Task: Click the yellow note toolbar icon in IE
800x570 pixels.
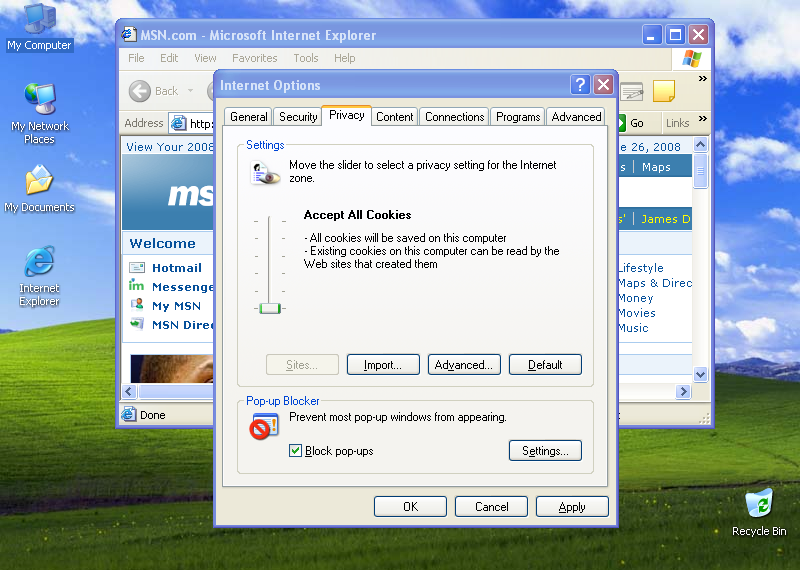Action: [x=663, y=91]
